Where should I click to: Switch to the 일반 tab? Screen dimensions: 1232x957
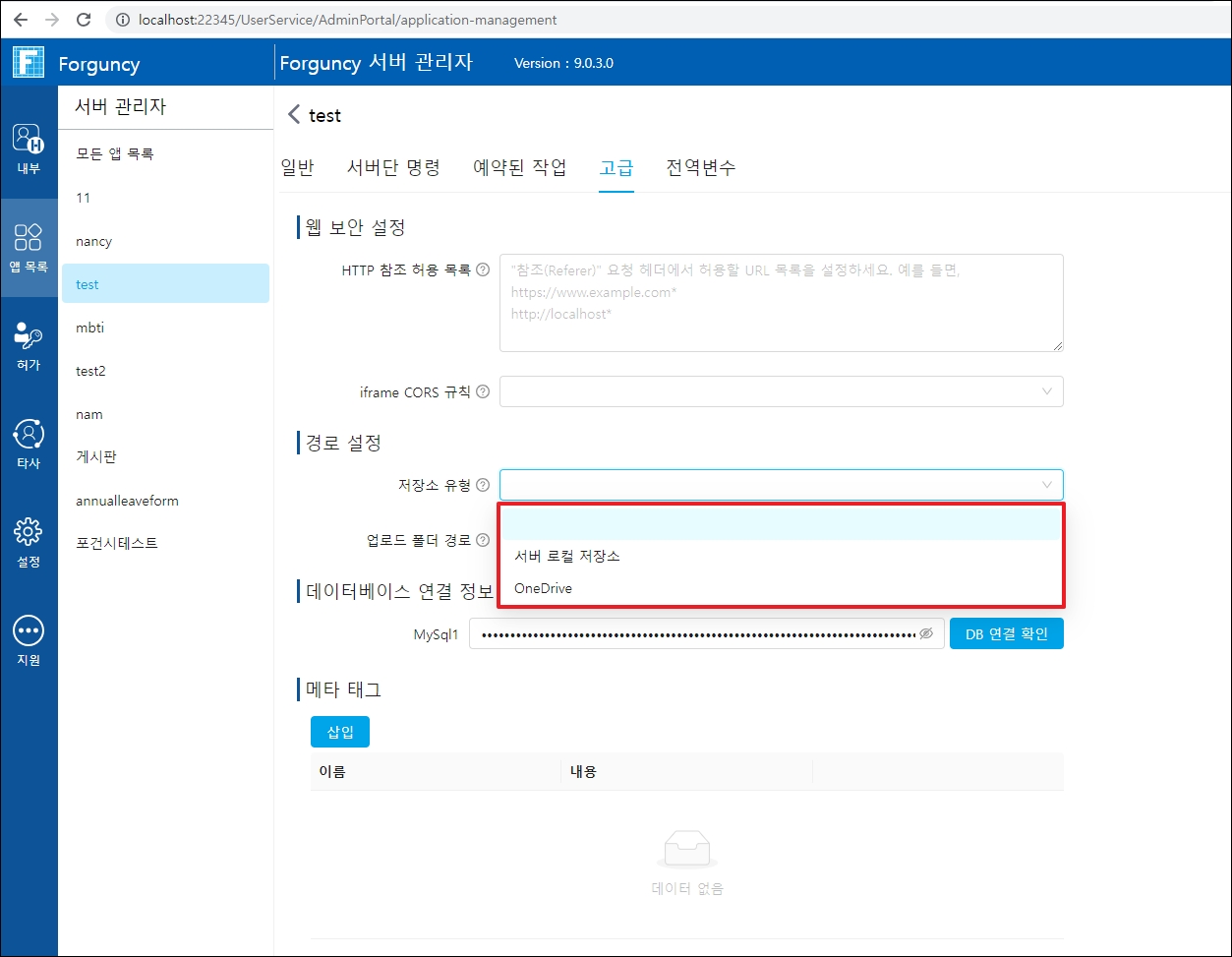click(297, 167)
